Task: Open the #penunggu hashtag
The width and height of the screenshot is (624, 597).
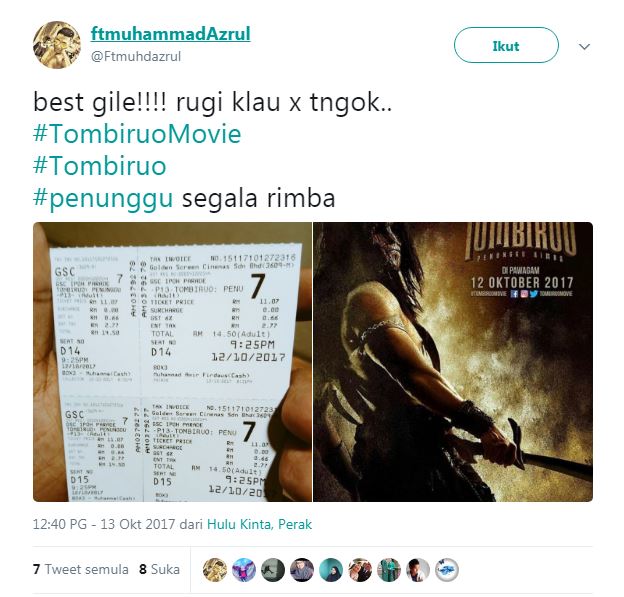Action: pos(103,199)
